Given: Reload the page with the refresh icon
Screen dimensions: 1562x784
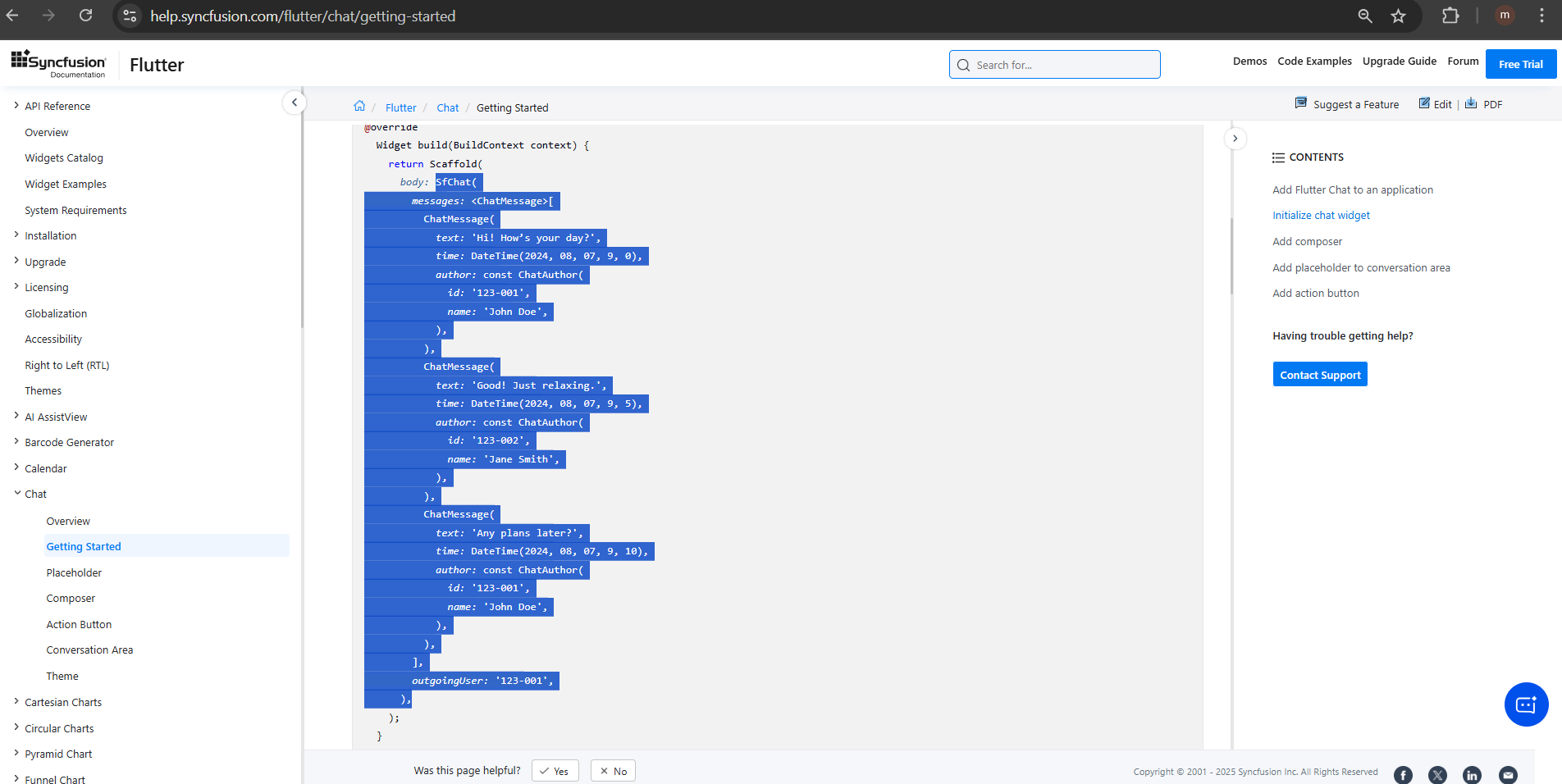Looking at the screenshot, I should pos(84,16).
